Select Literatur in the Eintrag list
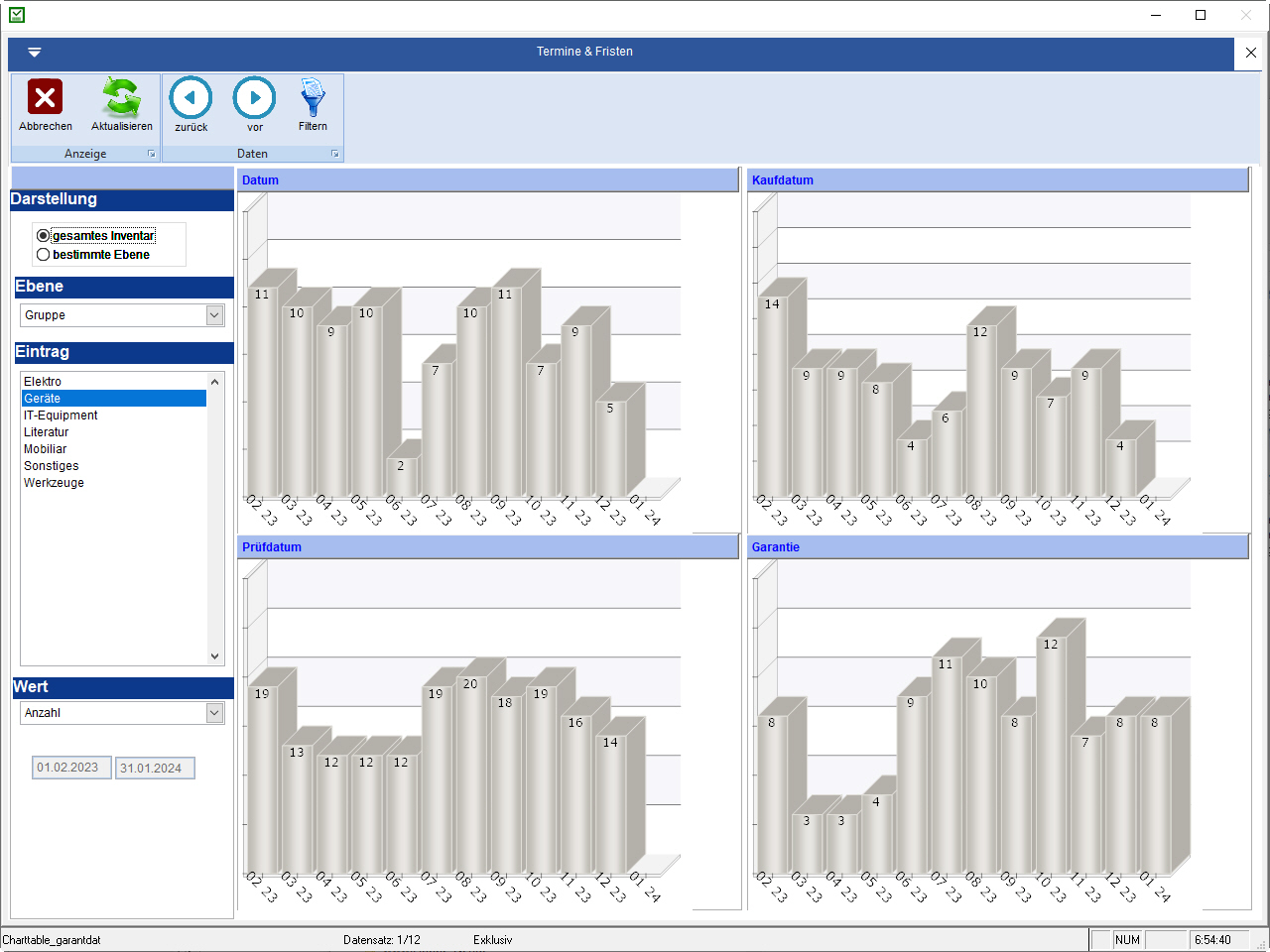The width and height of the screenshot is (1270, 952). coord(114,432)
